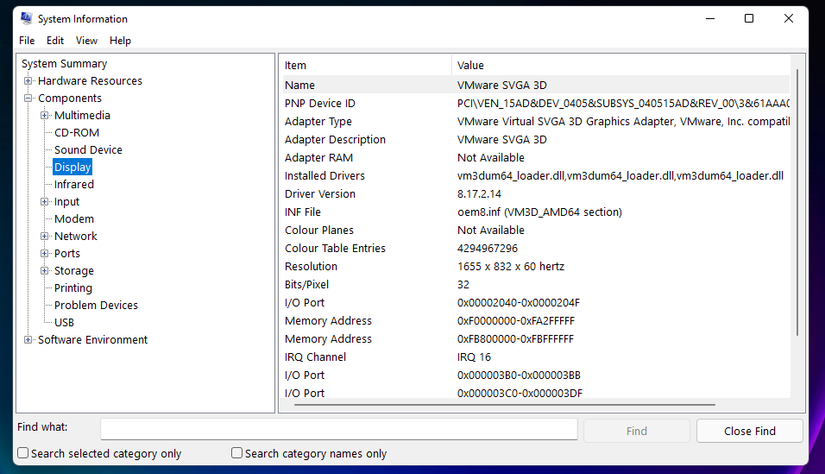This screenshot has height=474, width=825.
Task: Select the PNP Device ID row
Action: 536,104
